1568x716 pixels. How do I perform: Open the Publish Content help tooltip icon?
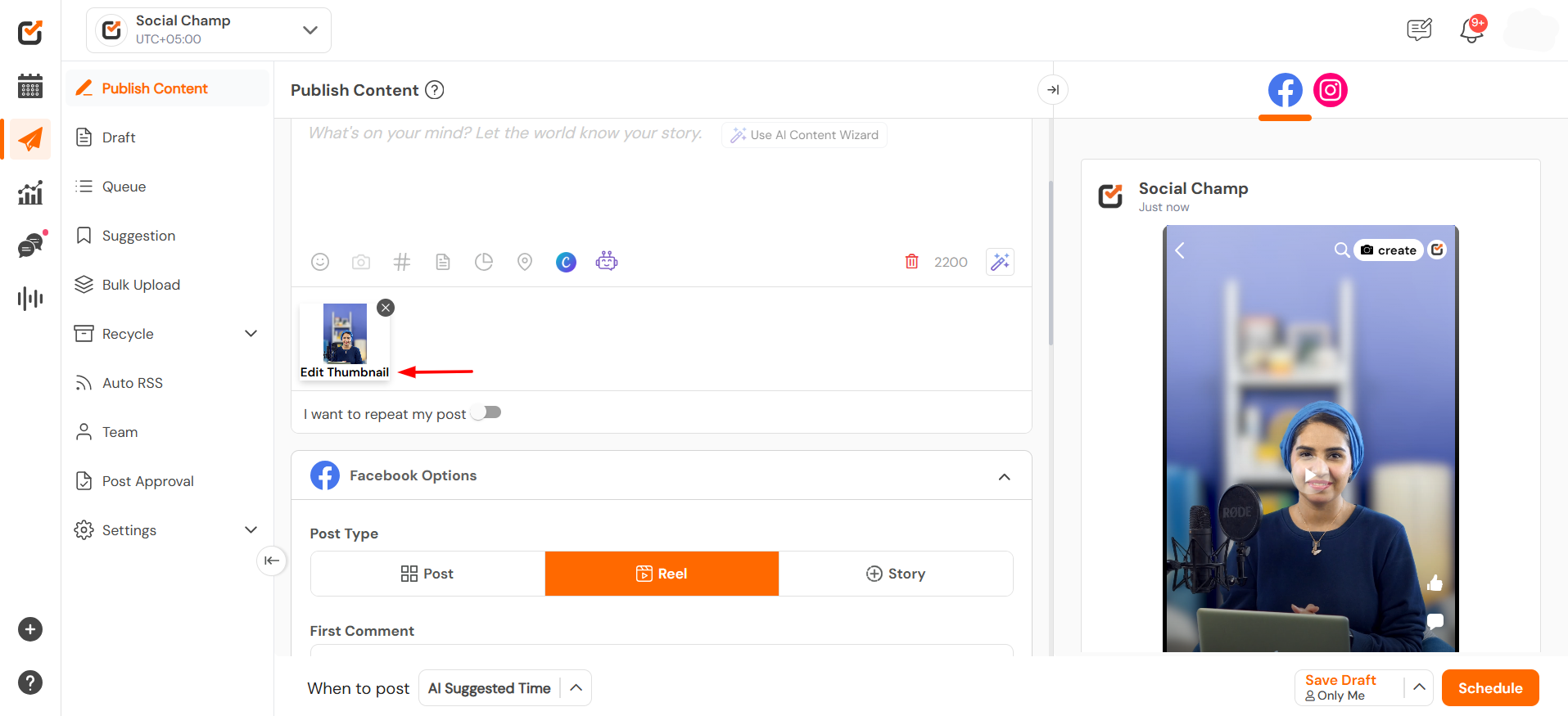(x=435, y=90)
